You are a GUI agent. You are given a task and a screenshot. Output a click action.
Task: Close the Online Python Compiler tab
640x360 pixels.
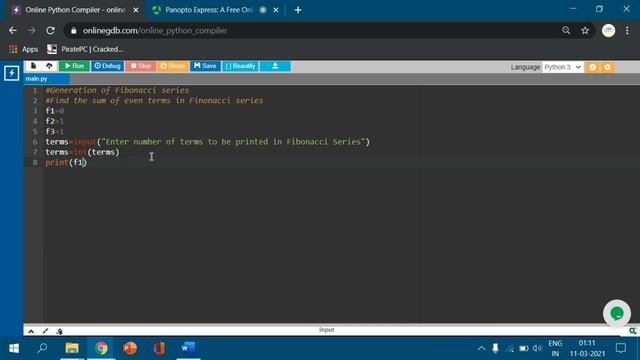(x=136, y=10)
